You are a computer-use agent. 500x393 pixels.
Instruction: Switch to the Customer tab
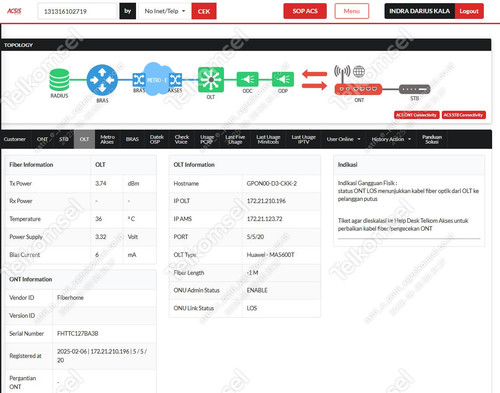15,139
